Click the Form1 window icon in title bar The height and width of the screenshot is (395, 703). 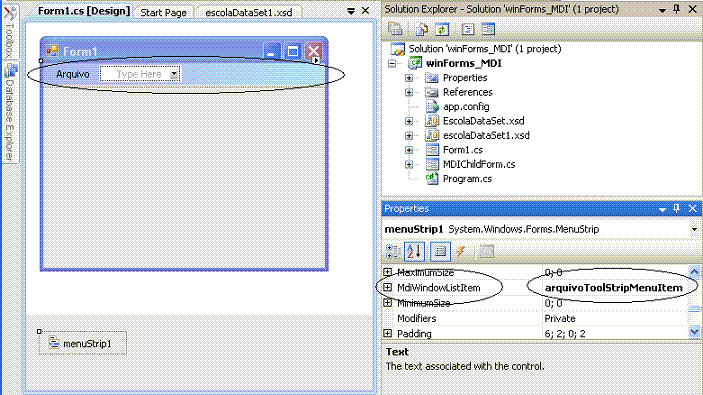52,51
